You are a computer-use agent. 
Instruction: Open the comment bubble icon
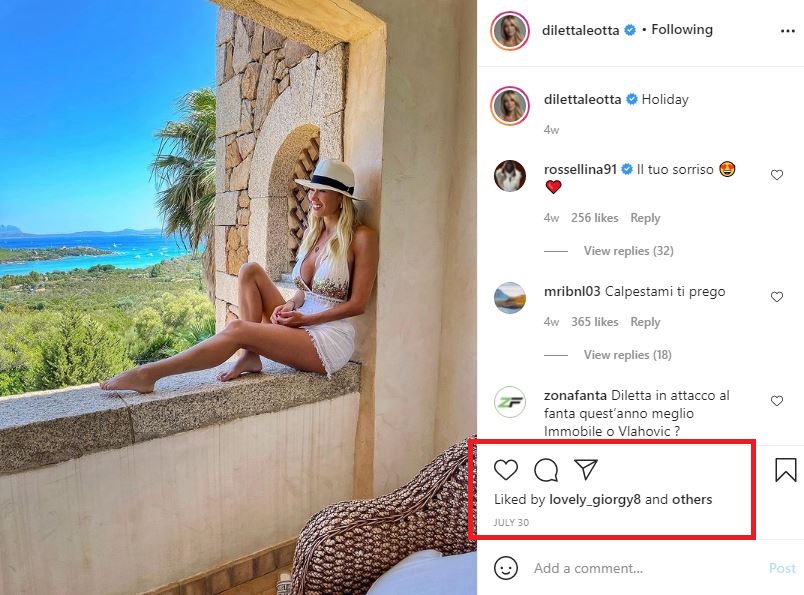546,470
